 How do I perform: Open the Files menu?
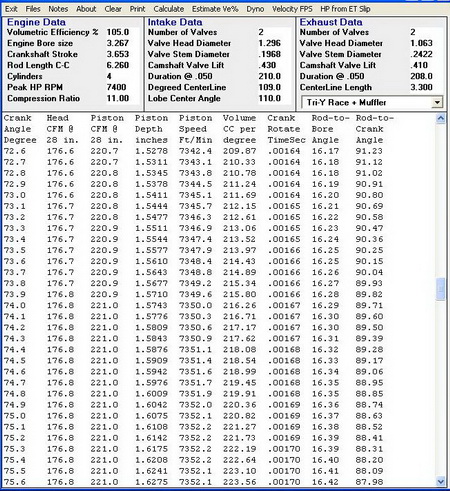[x=33, y=9]
